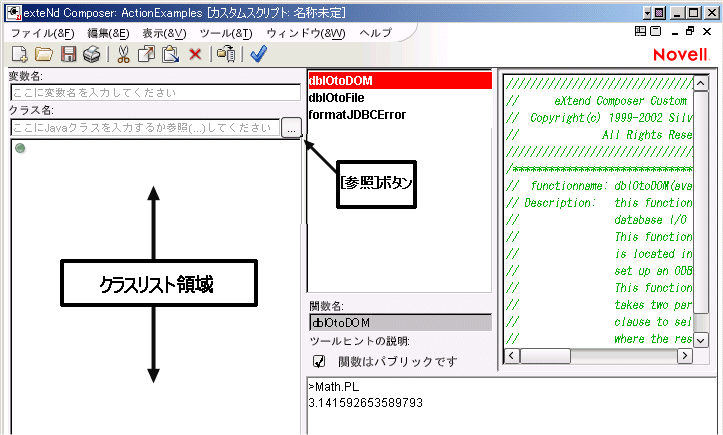Open the ツール menu
This screenshot has width=723, height=435.
coord(226,33)
